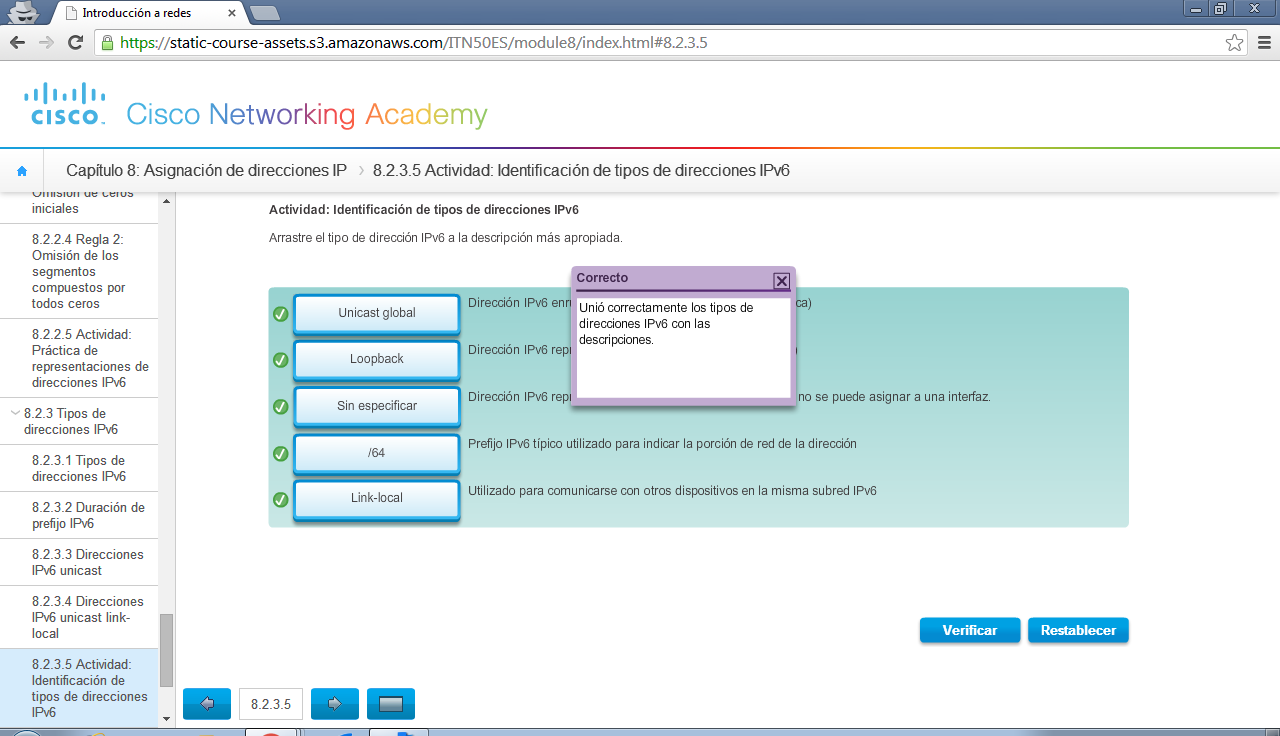Click the browser menu icon at top right
This screenshot has height=736, width=1280.
[1262, 43]
